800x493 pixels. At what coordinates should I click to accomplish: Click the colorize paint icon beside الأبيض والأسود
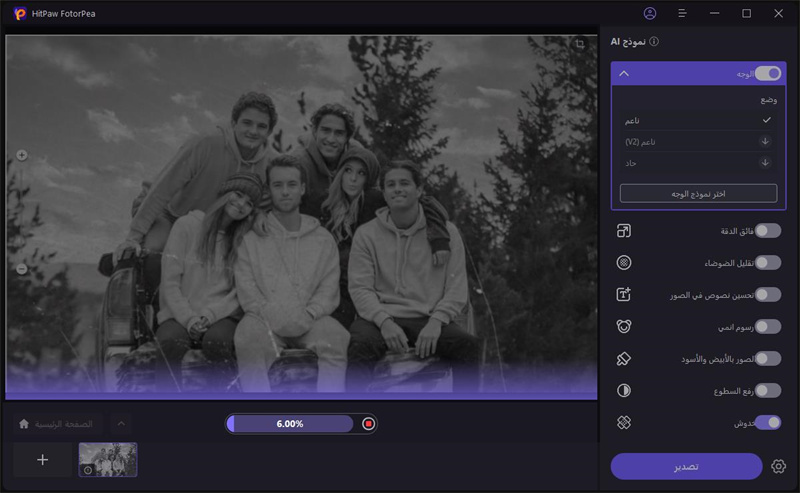623,359
